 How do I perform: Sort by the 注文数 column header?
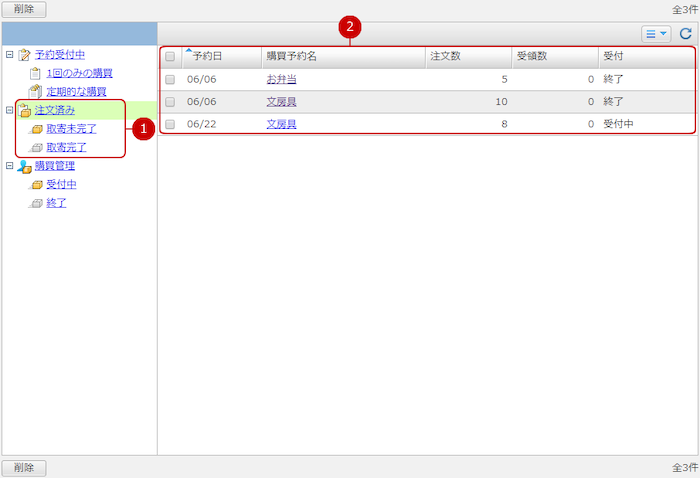445,57
